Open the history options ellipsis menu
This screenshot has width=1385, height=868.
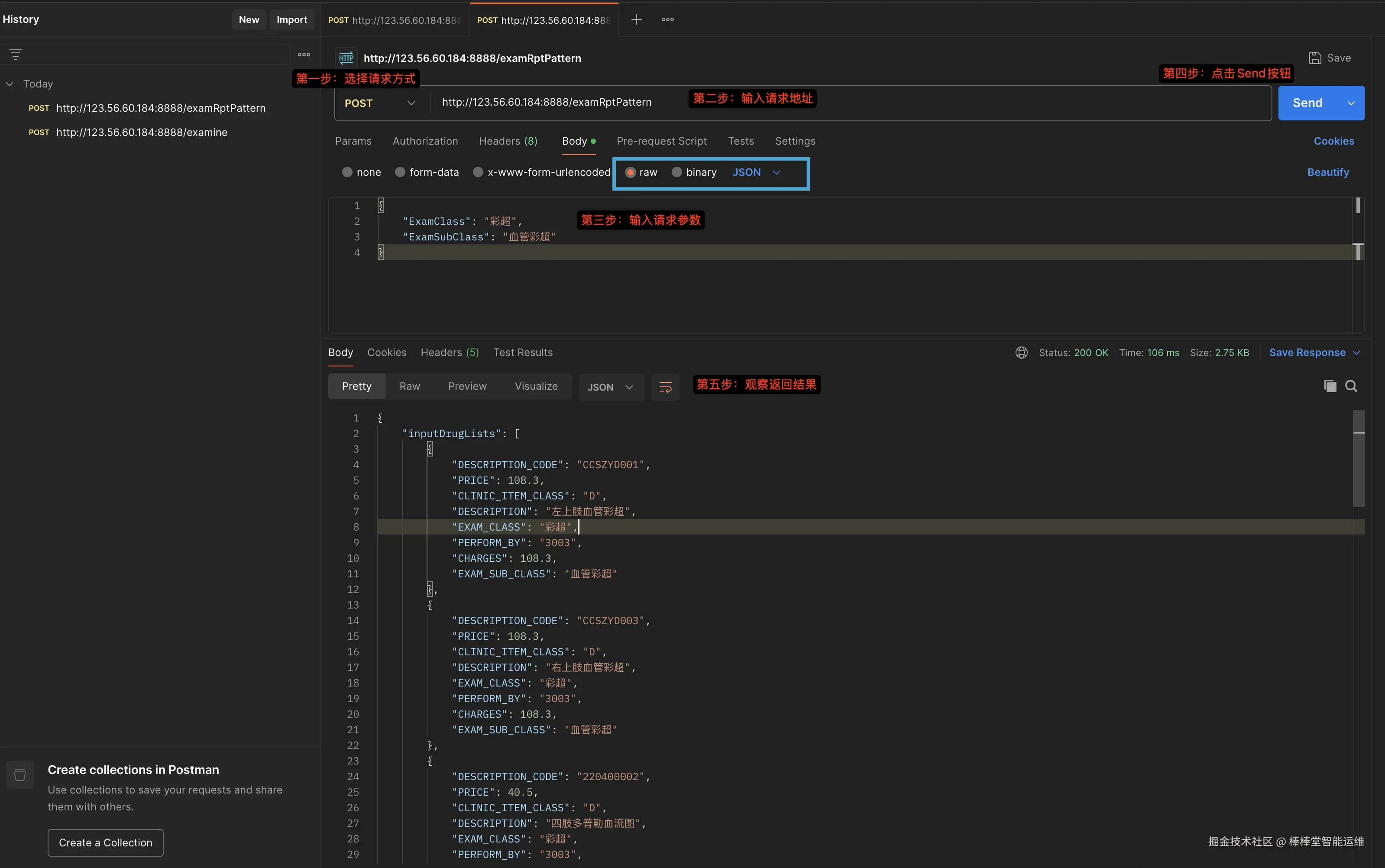tap(304, 55)
